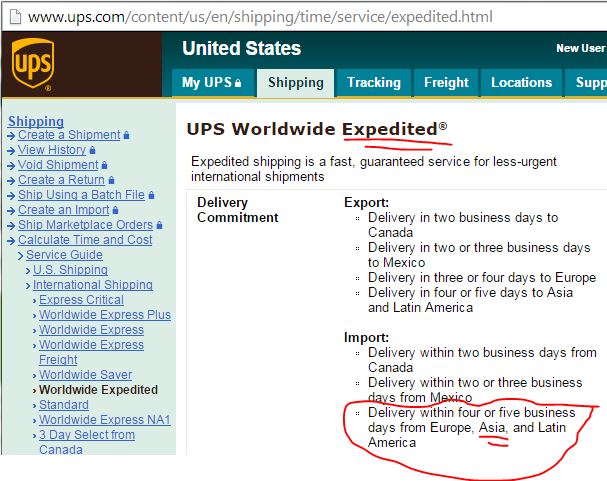
Task: Click Ship Using a Batch File link
Action: 81,195
